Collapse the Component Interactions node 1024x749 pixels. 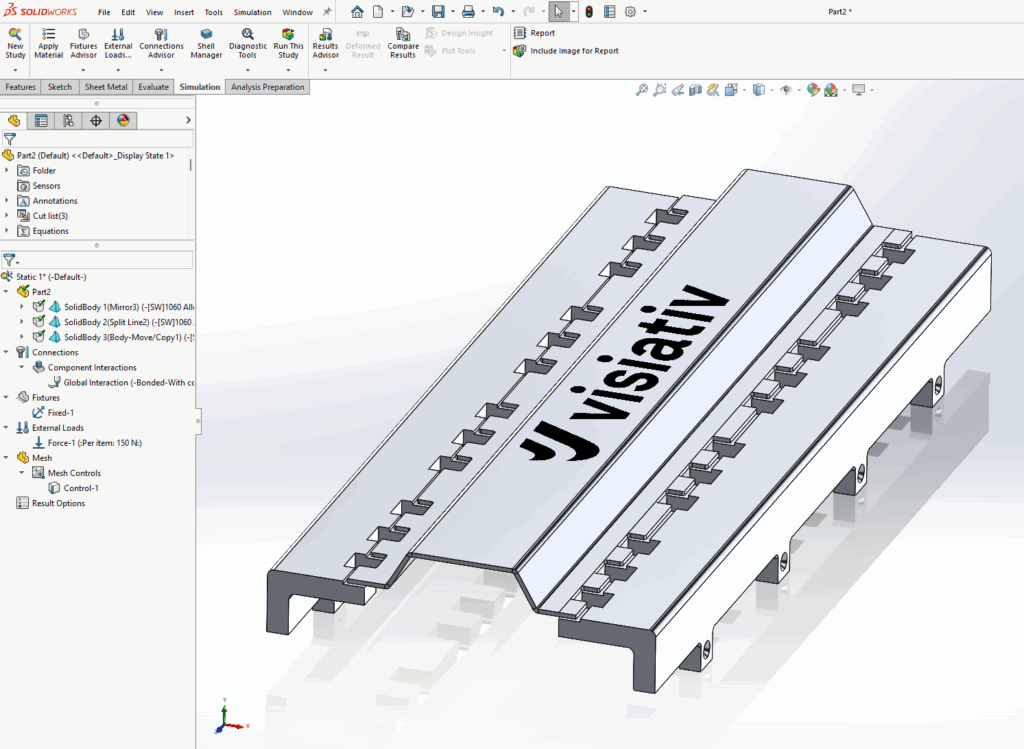[22, 367]
